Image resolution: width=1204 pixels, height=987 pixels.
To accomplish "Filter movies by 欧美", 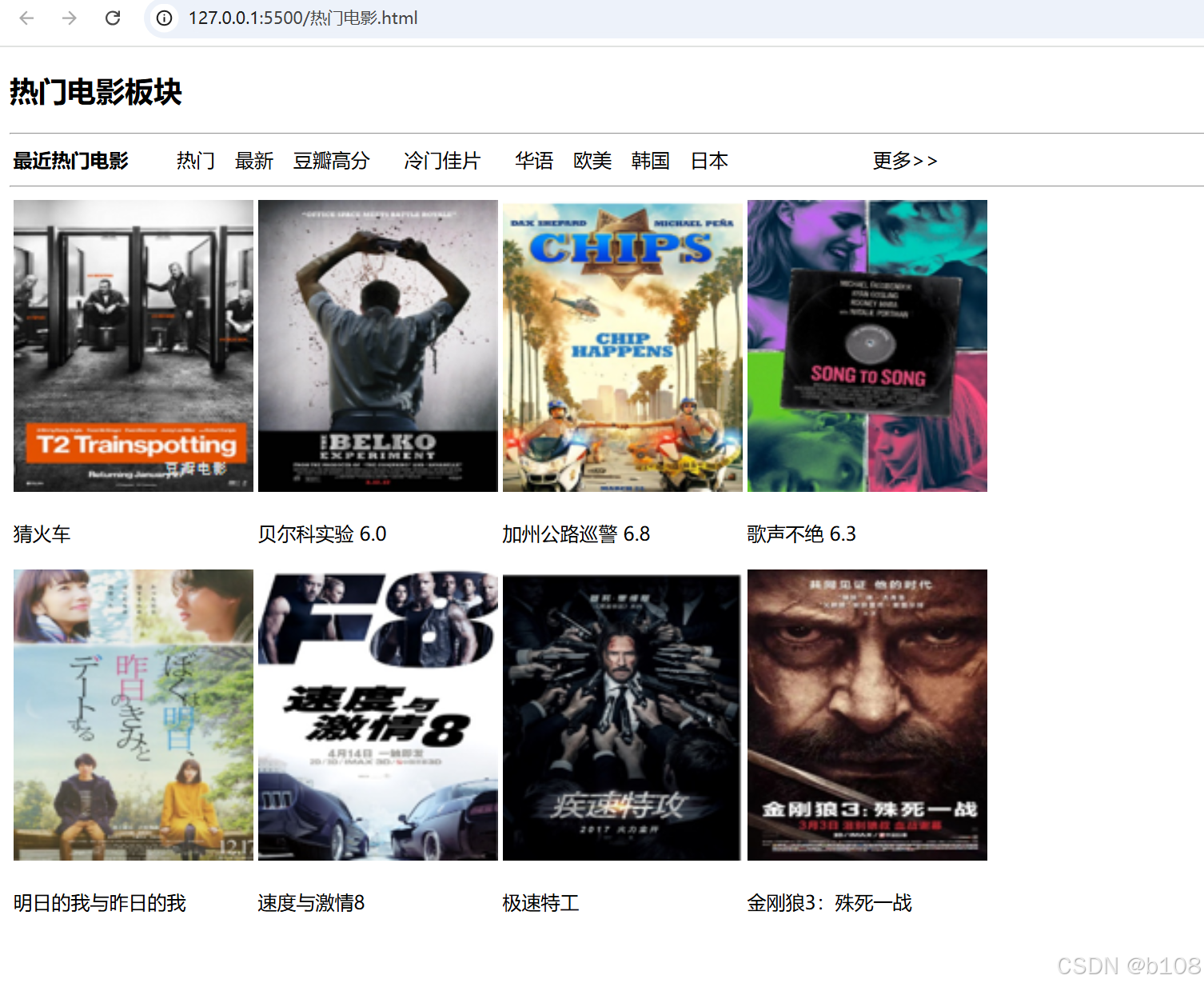I will tap(592, 161).
